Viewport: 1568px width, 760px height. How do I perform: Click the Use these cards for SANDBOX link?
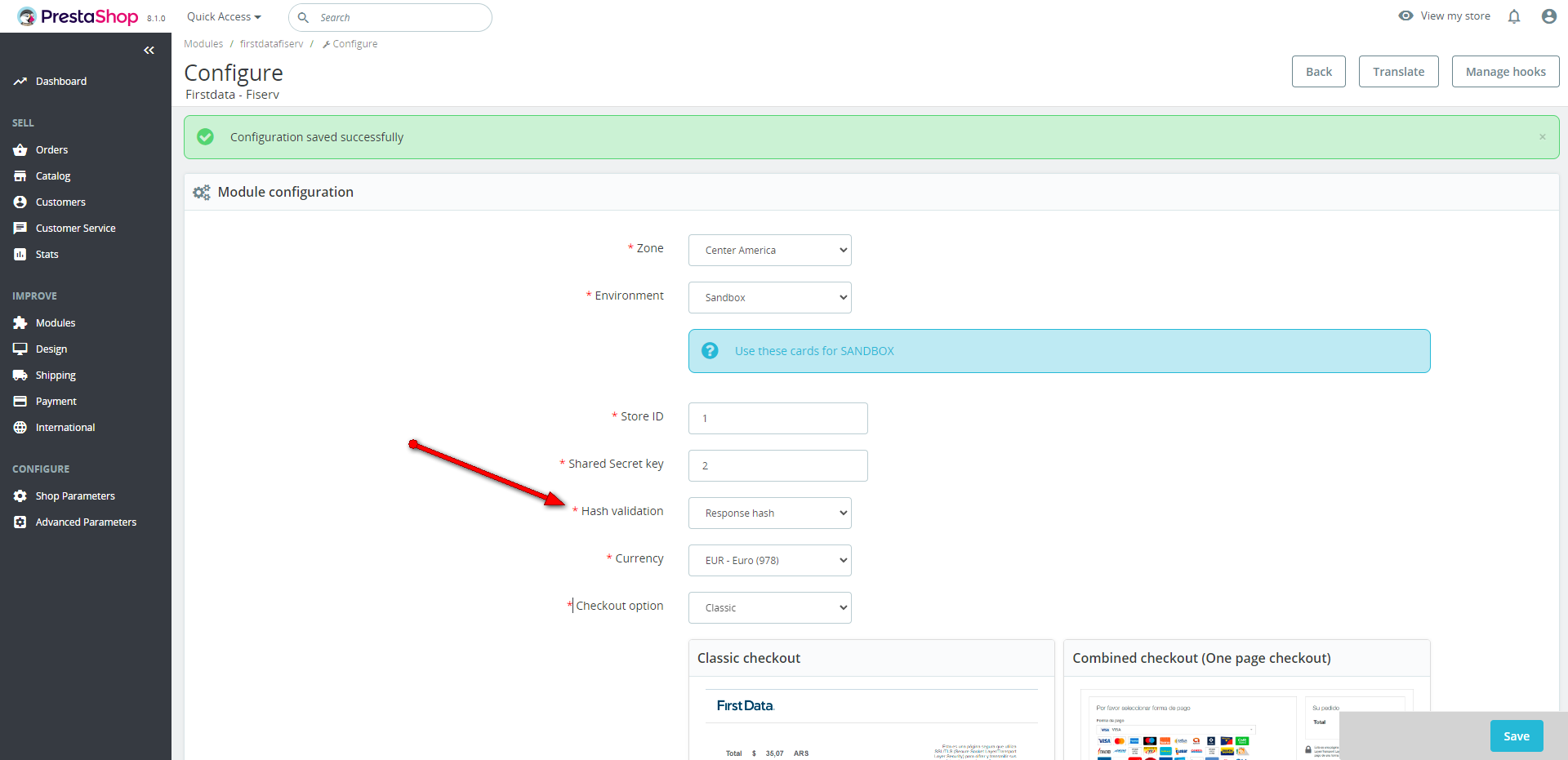pyautogui.click(x=814, y=351)
